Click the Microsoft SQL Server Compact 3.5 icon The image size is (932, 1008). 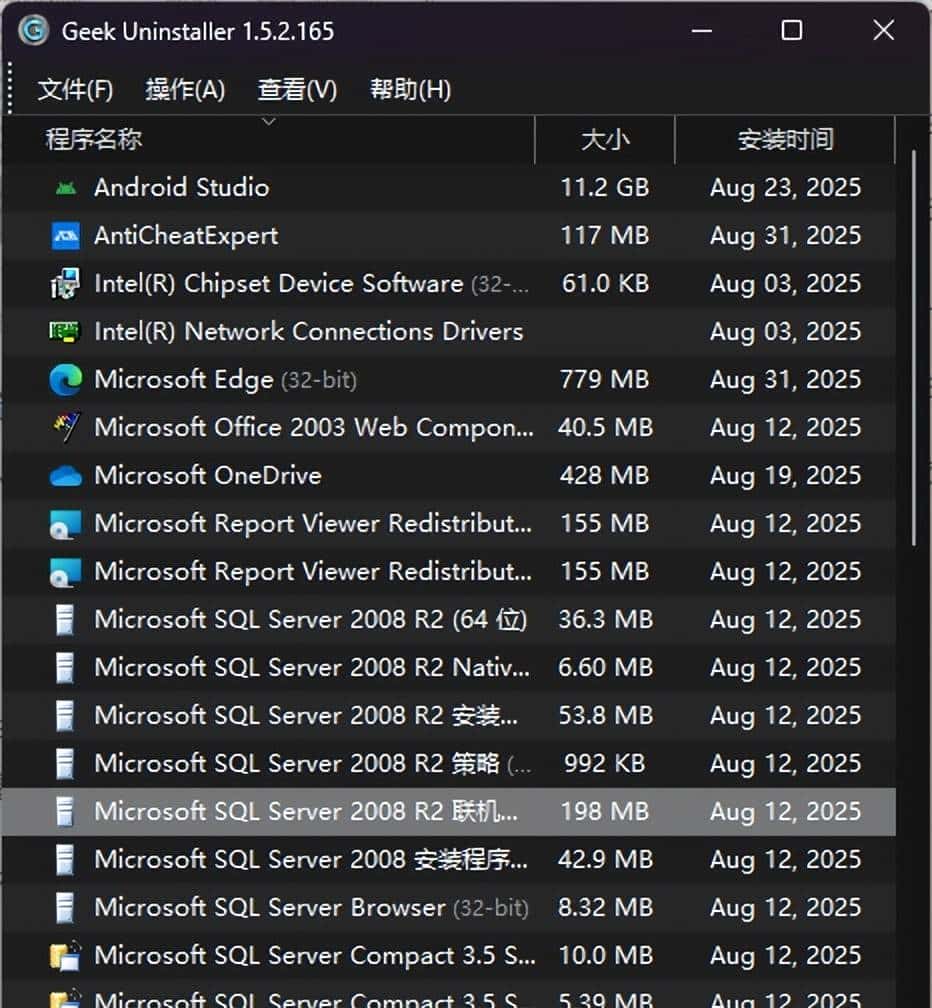coord(65,955)
